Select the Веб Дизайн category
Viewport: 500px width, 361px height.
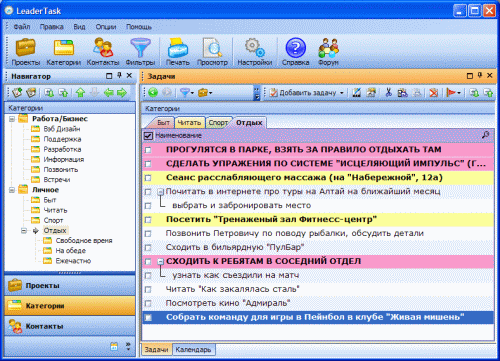tap(62, 129)
